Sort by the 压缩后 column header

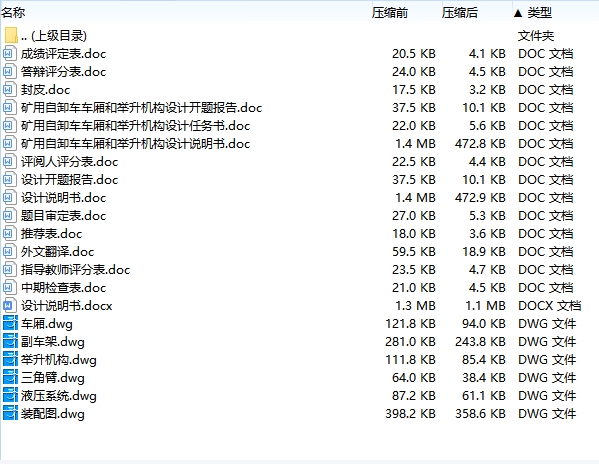pos(460,13)
